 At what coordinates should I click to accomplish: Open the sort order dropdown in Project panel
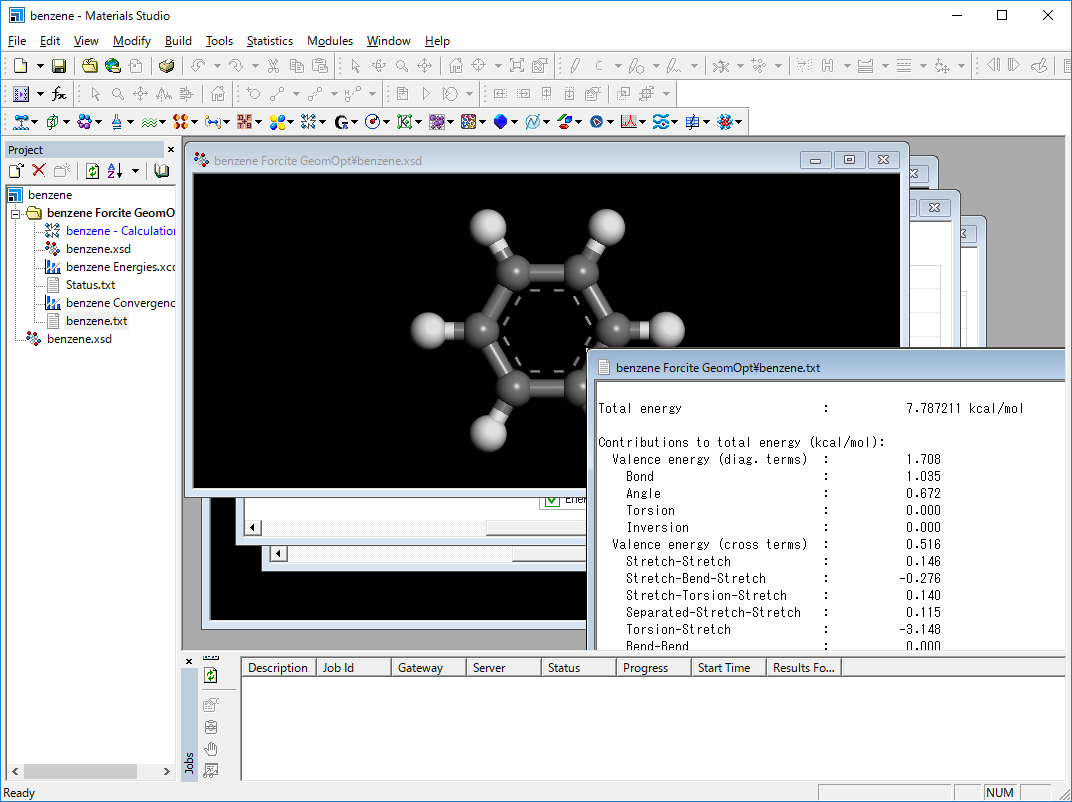pos(135,171)
